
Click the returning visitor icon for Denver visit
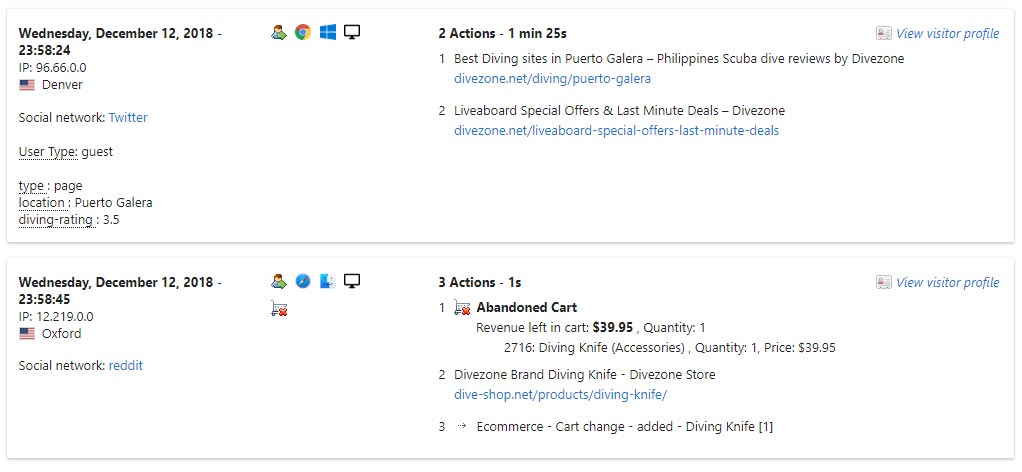pyautogui.click(x=279, y=32)
